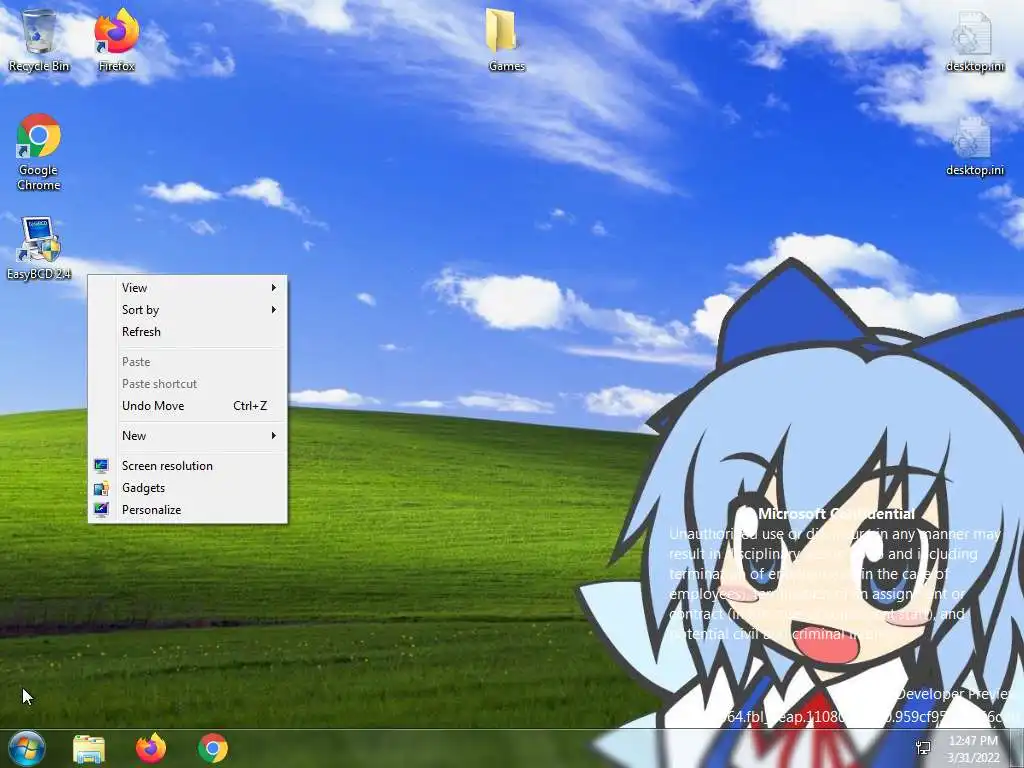Open Windows Explorer from the taskbar
Image resolution: width=1024 pixels, height=768 pixels.
[89, 749]
